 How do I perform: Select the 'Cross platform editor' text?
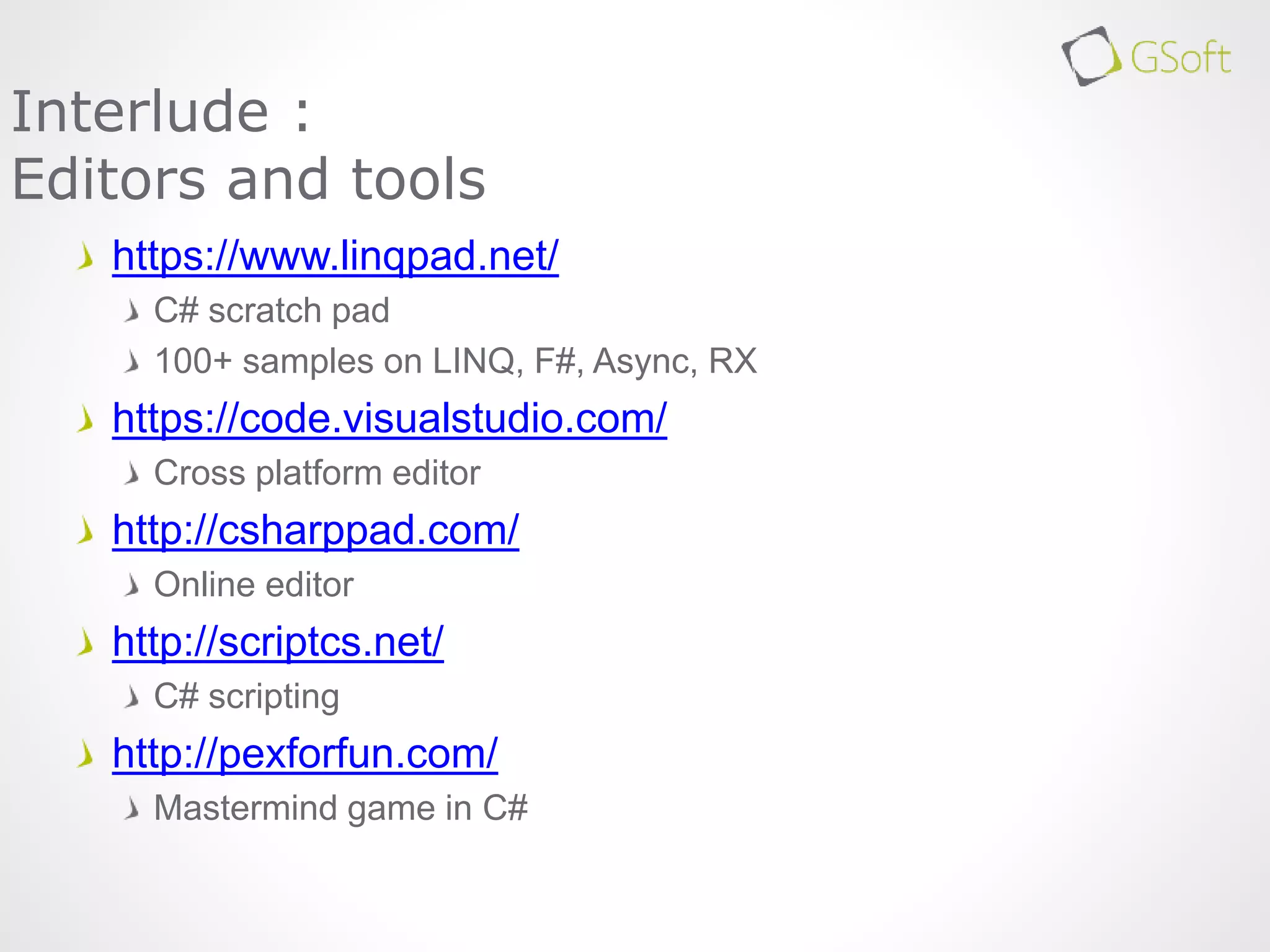point(317,474)
